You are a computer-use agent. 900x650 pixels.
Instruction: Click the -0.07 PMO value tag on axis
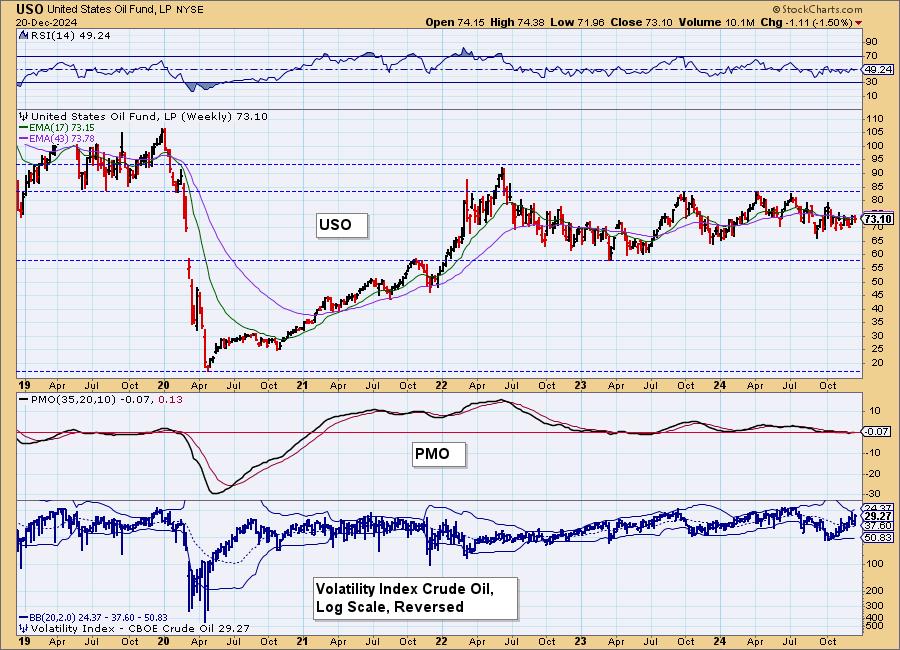pos(876,431)
